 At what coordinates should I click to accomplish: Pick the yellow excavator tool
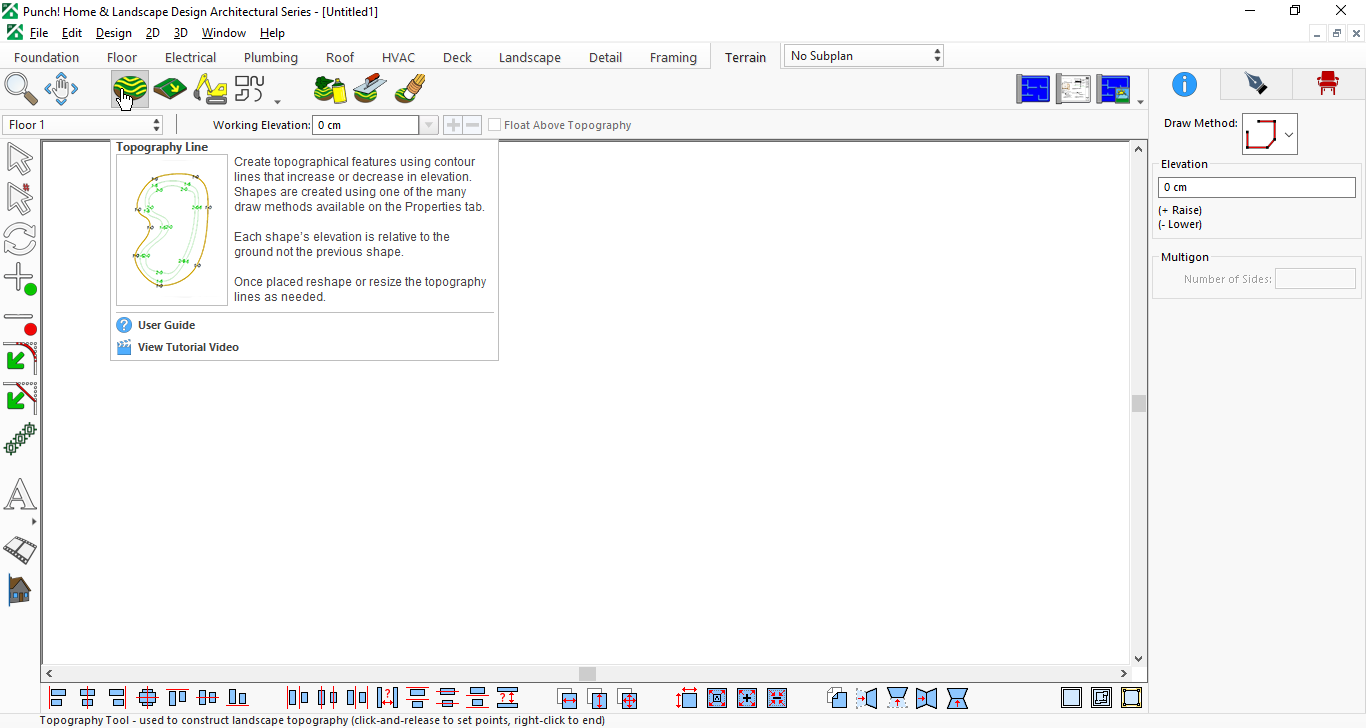210,89
